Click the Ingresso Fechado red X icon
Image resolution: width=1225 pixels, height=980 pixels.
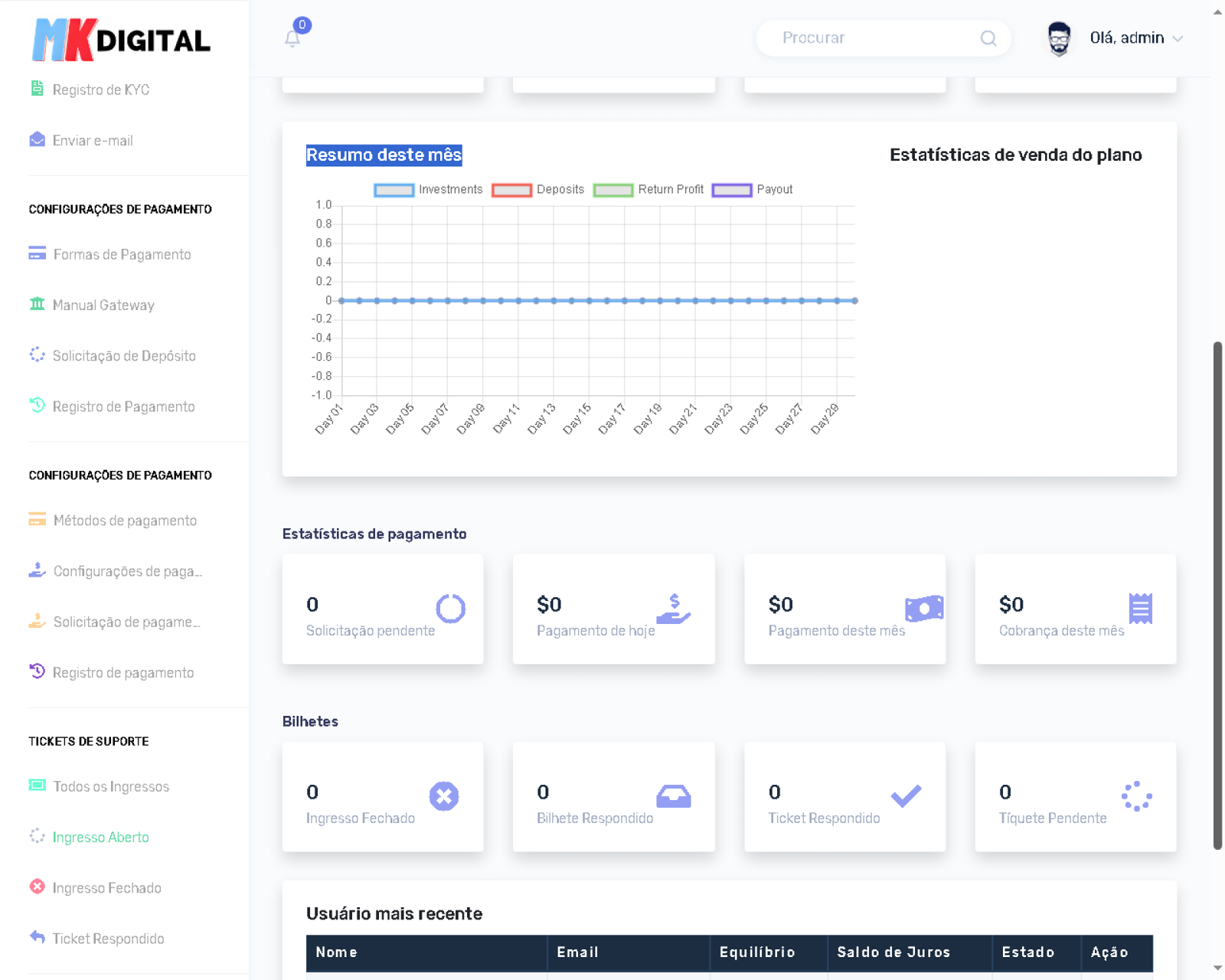tap(37, 887)
